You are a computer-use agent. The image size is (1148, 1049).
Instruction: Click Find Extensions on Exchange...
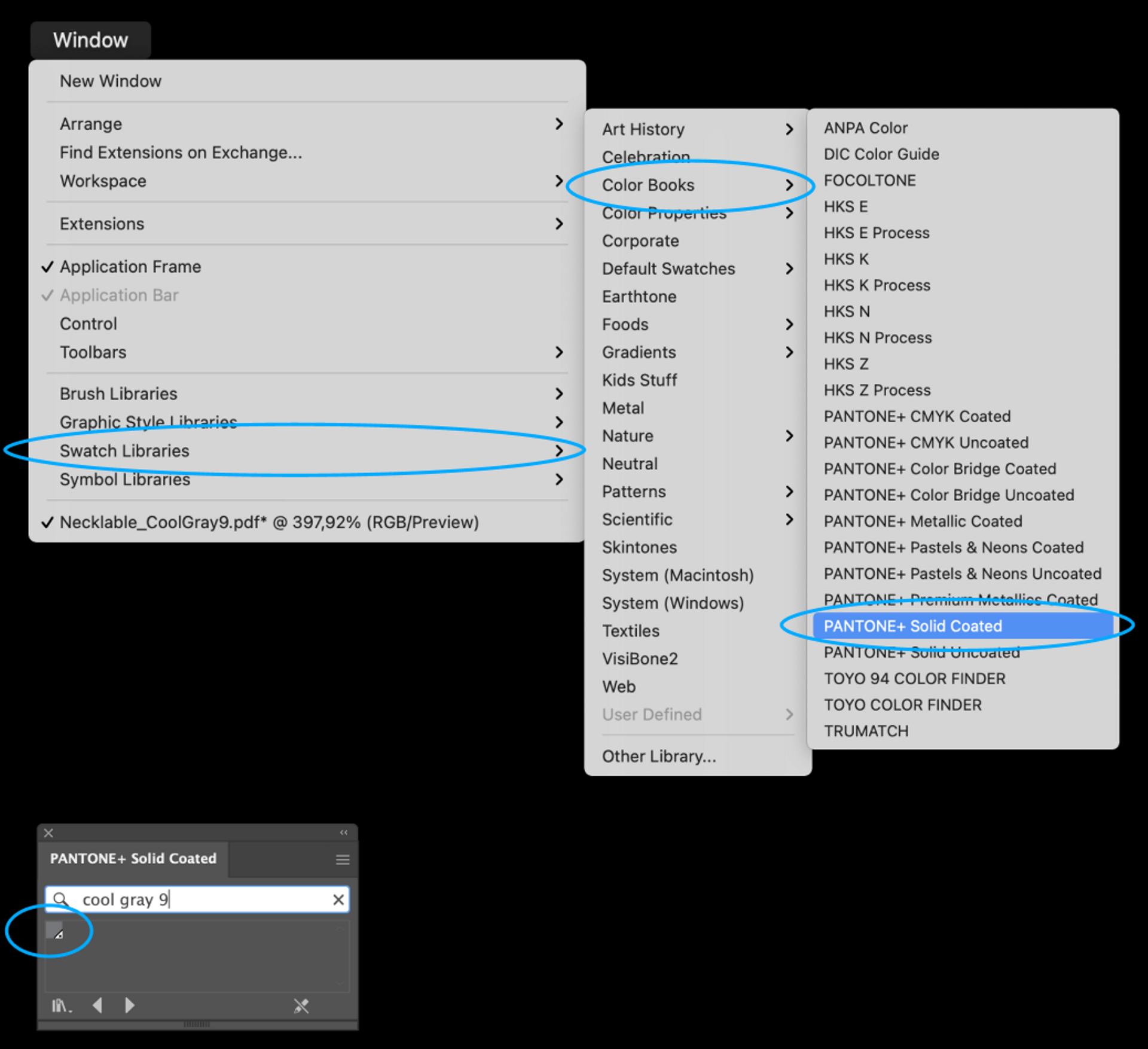(181, 153)
